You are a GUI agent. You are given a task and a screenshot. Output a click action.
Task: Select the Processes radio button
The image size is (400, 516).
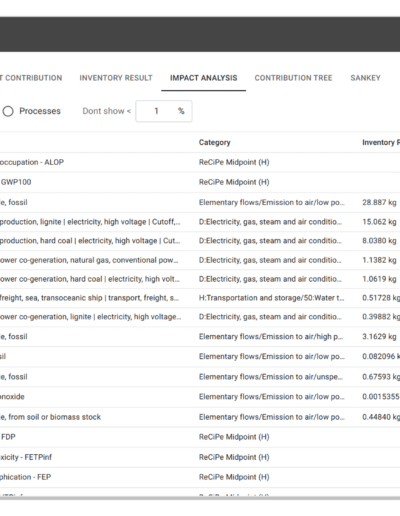(8, 111)
